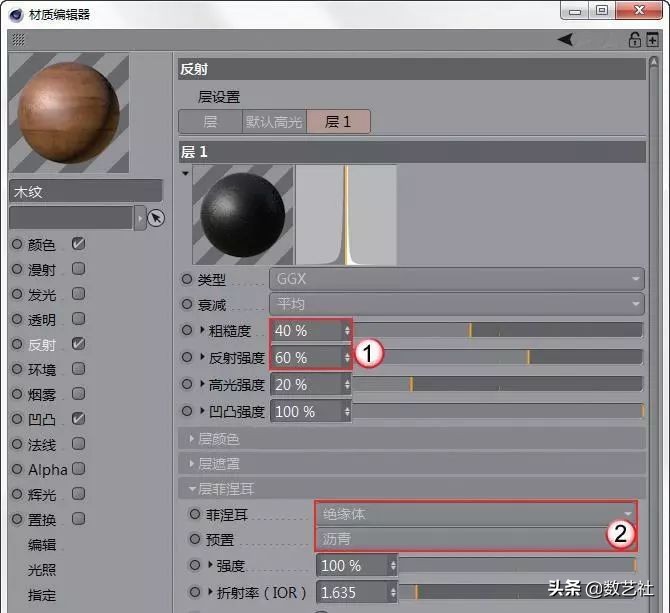The width and height of the screenshot is (670, 613).
Task: Expand the 高光强度 parameter triangle
Action: click(202, 384)
